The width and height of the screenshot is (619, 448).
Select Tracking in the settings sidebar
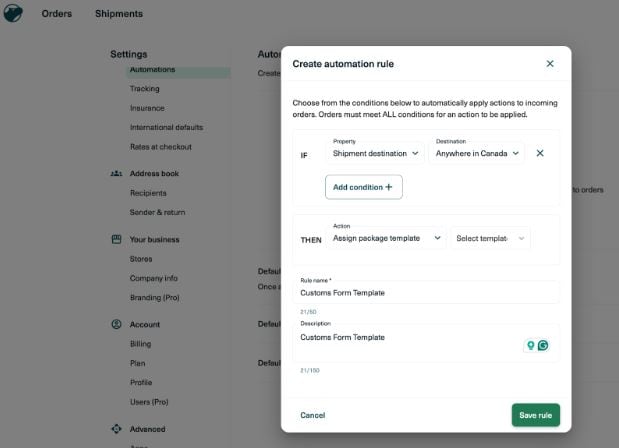144,89
